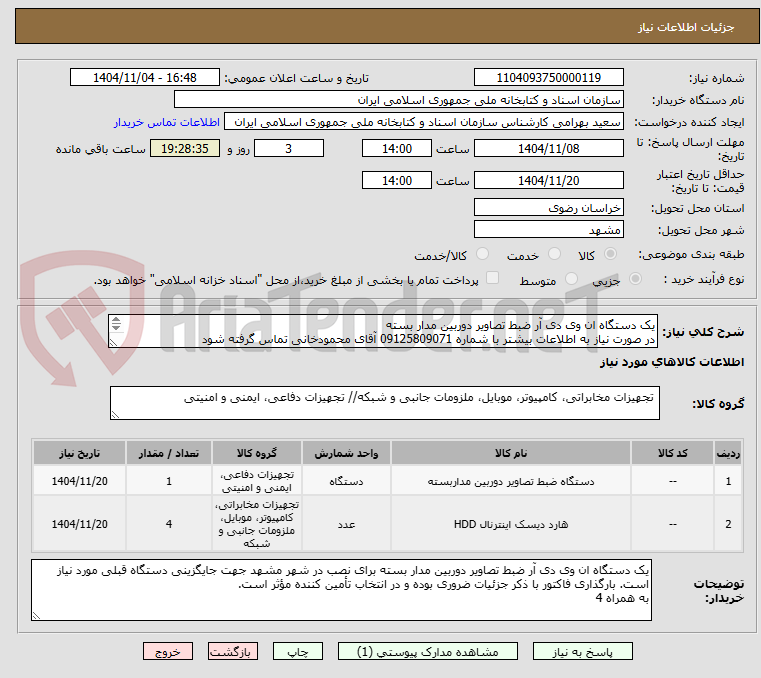Click the days remaining field showing 3
Viewport: 761px width, 678px height.
pos(289,149)
